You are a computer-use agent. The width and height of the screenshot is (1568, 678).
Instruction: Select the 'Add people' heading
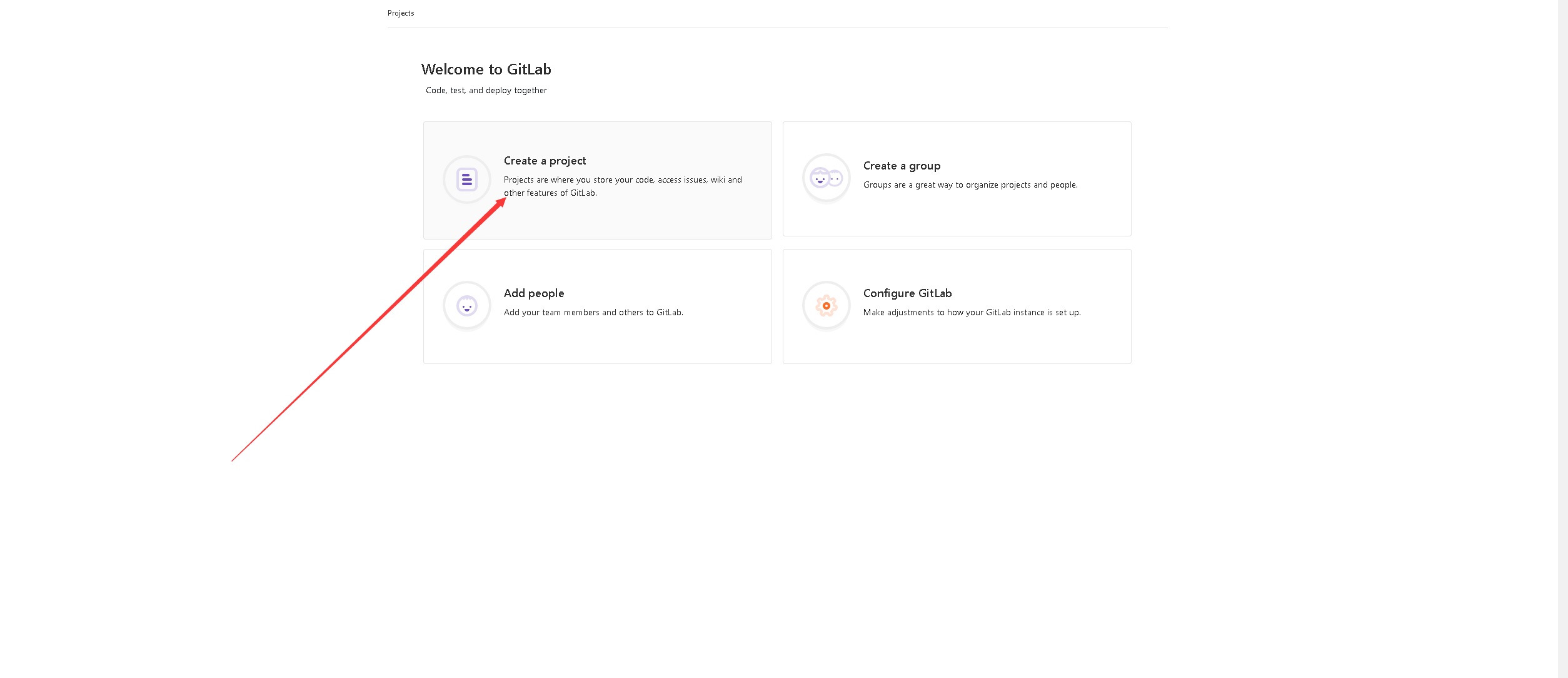534,293
